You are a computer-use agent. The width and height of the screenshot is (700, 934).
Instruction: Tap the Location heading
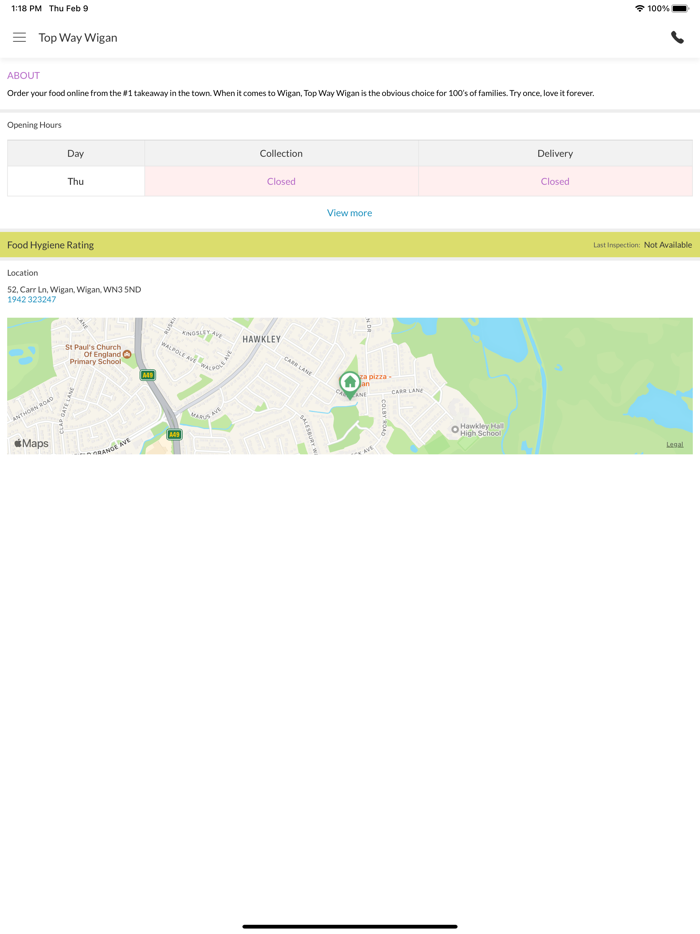pos(23,273)
